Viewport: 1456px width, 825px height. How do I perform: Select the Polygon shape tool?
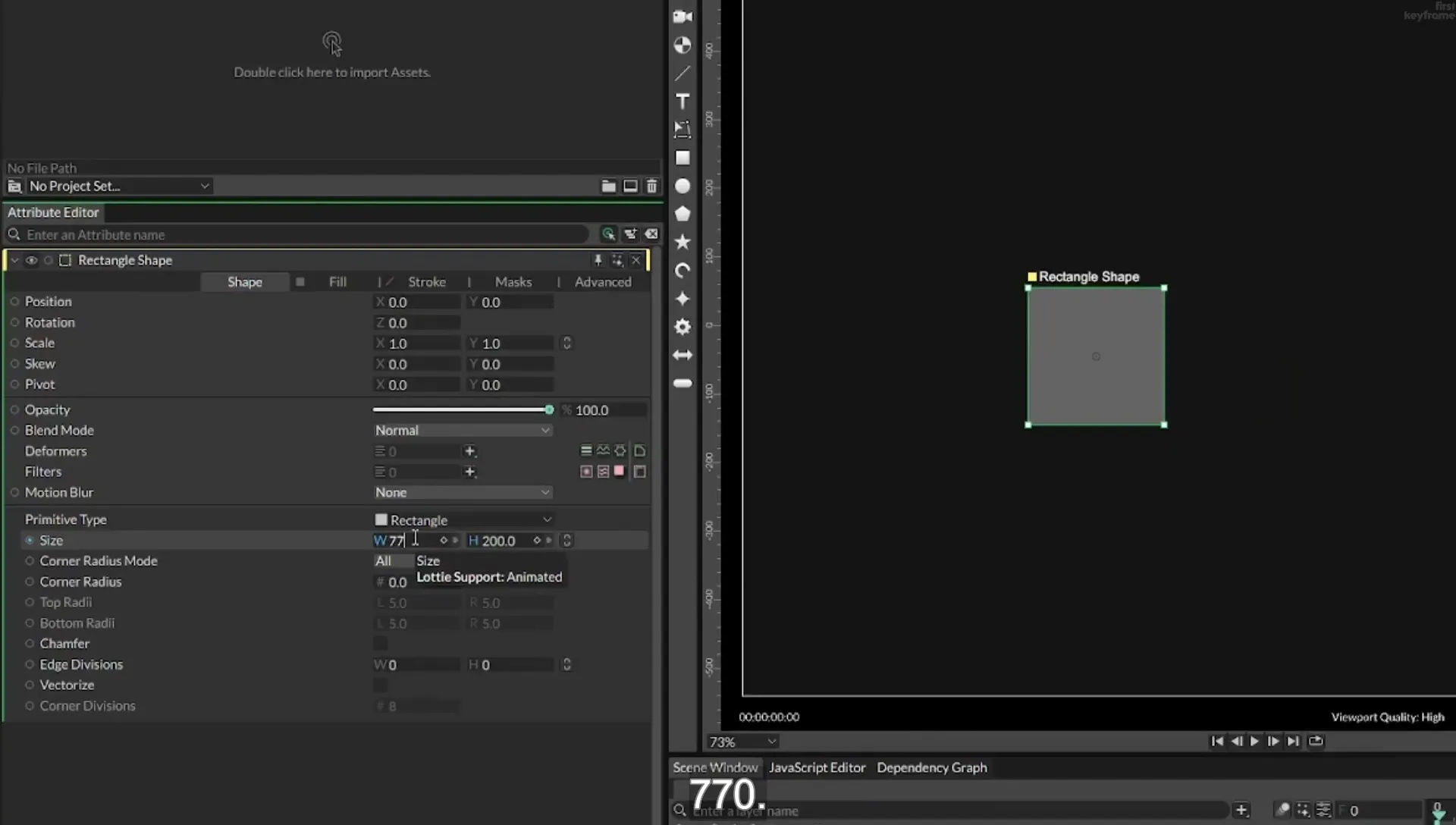682,214
